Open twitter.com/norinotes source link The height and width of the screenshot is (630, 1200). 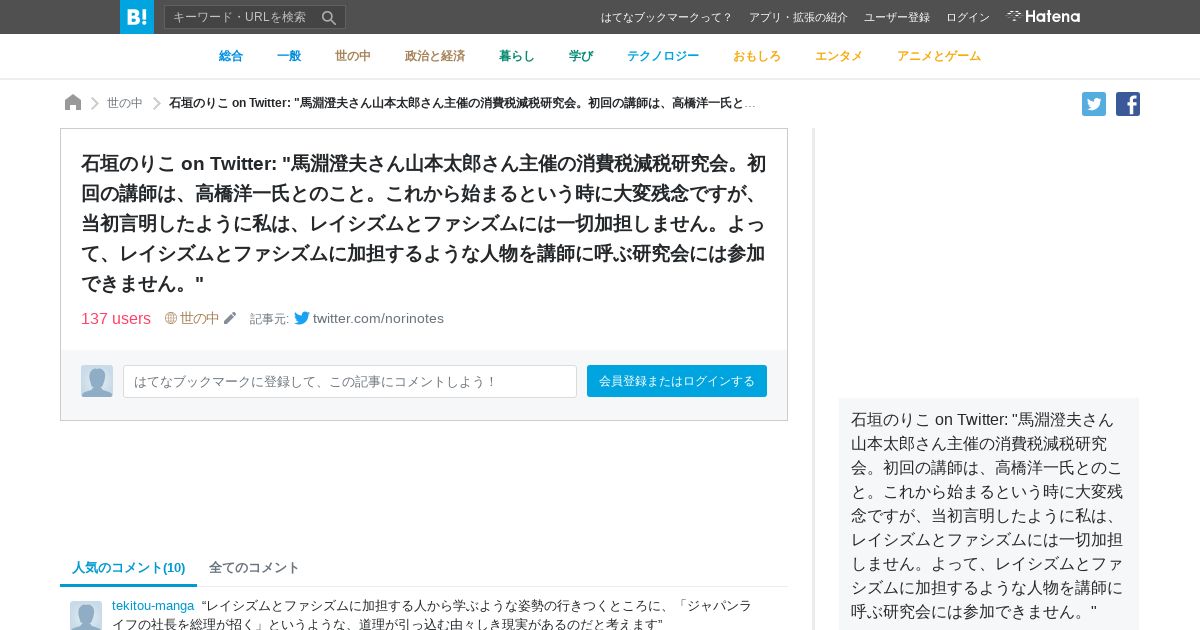point(378,318)
